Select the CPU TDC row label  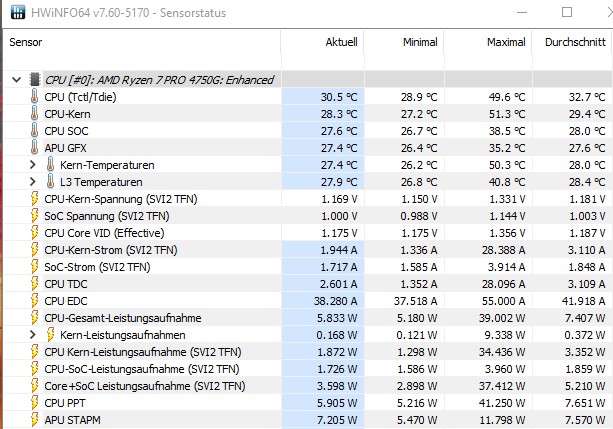(x=66, y=284)
